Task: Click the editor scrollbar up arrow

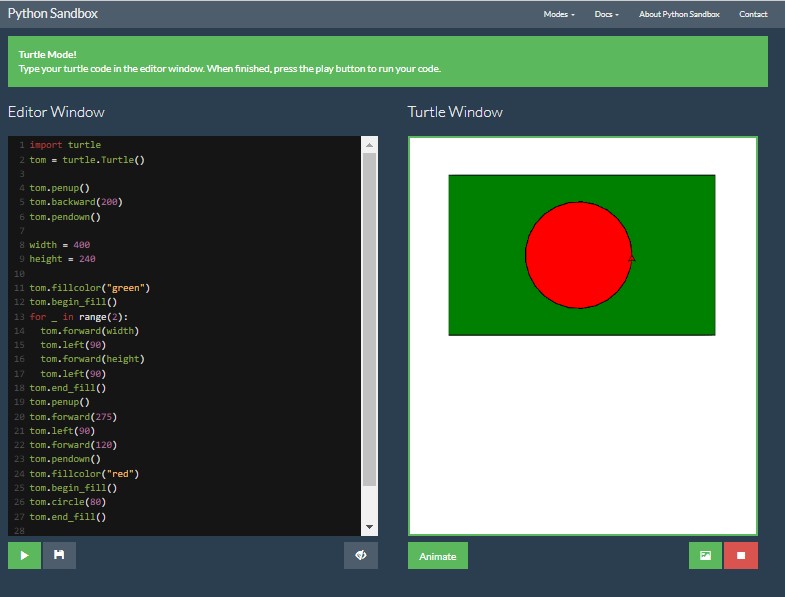Action: tap(369, 145)
